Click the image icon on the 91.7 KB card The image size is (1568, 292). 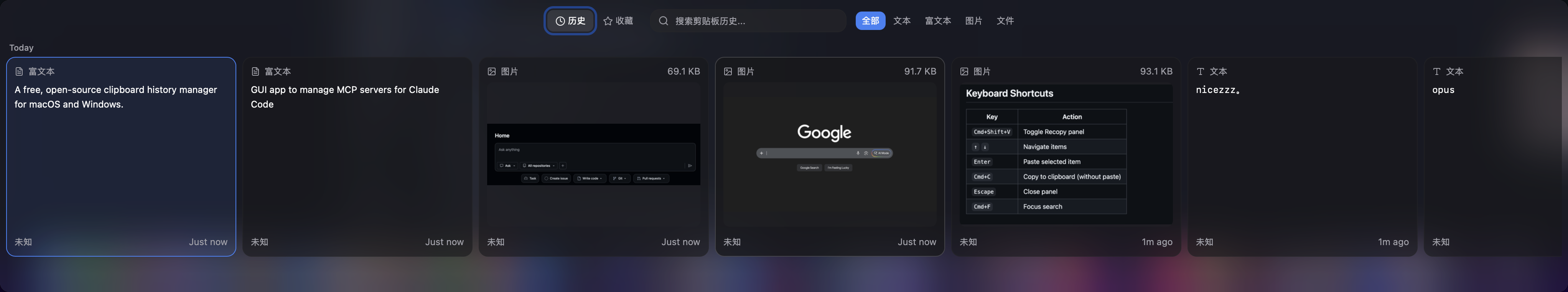727,71
